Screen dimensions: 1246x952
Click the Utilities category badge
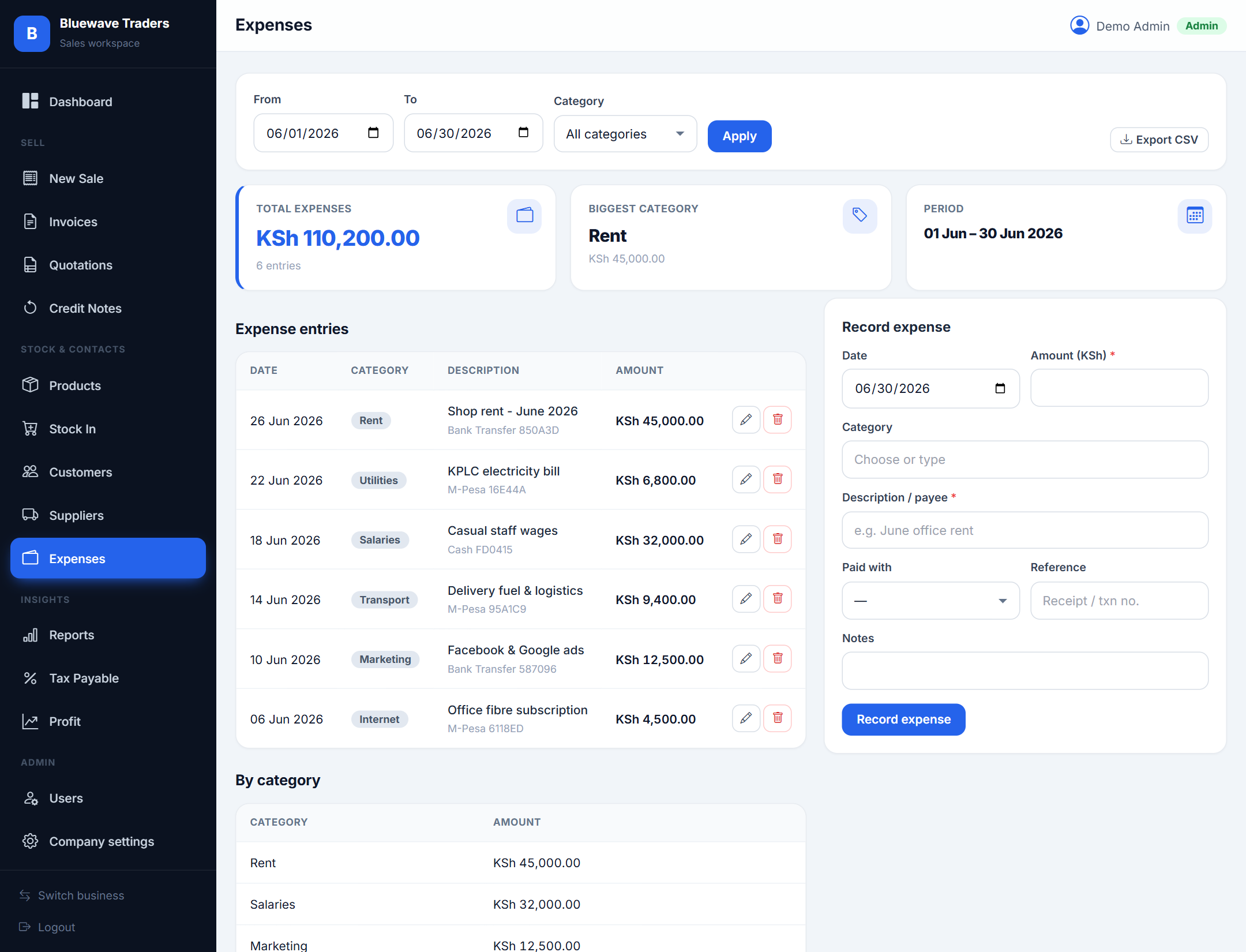point(378,480)
